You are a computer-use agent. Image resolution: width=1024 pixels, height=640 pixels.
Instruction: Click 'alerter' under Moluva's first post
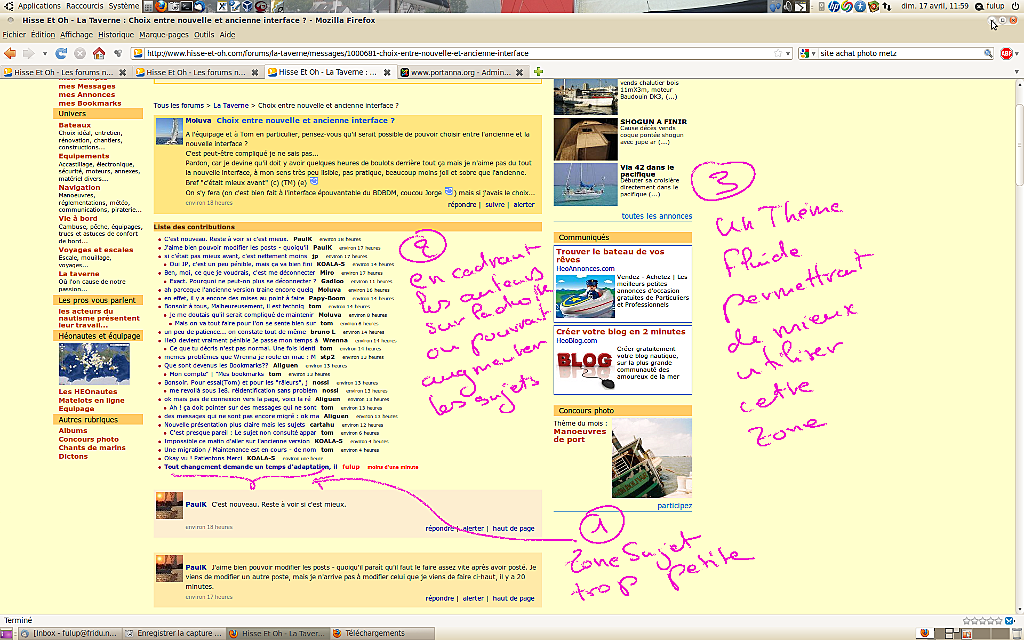click(524, 204)
